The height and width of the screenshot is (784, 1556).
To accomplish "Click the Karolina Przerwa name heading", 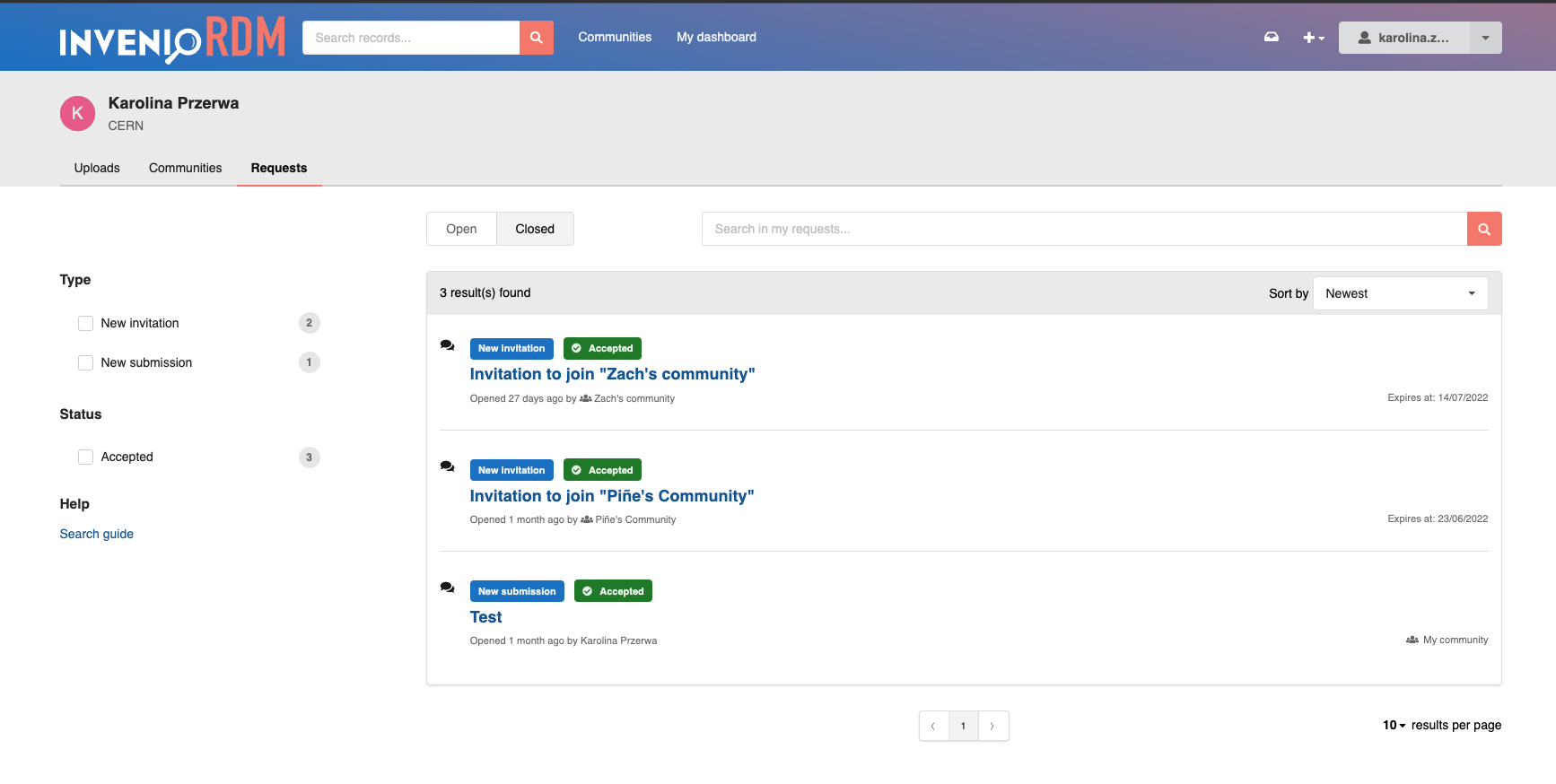I will point(173,103).
